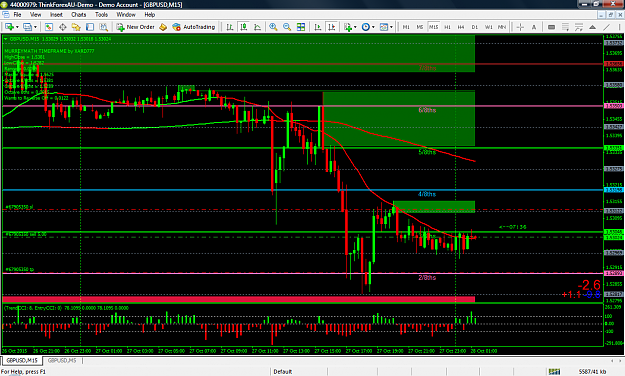625x376 pixels.
Task: Click the blue 4/8ths Murrey level line
Action: (x=303, y=190)
